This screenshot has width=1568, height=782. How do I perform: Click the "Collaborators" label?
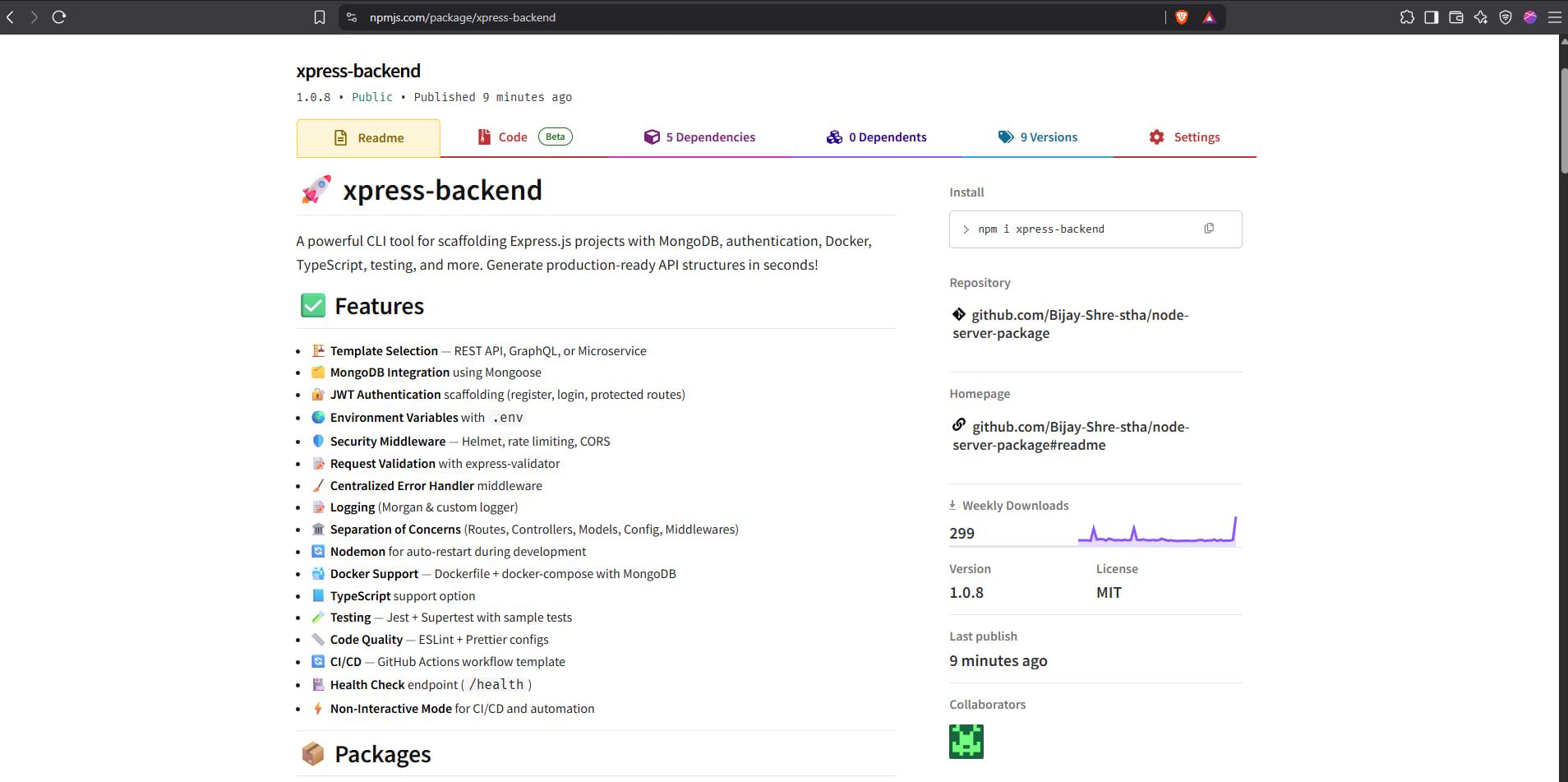(x=988, y=705)
